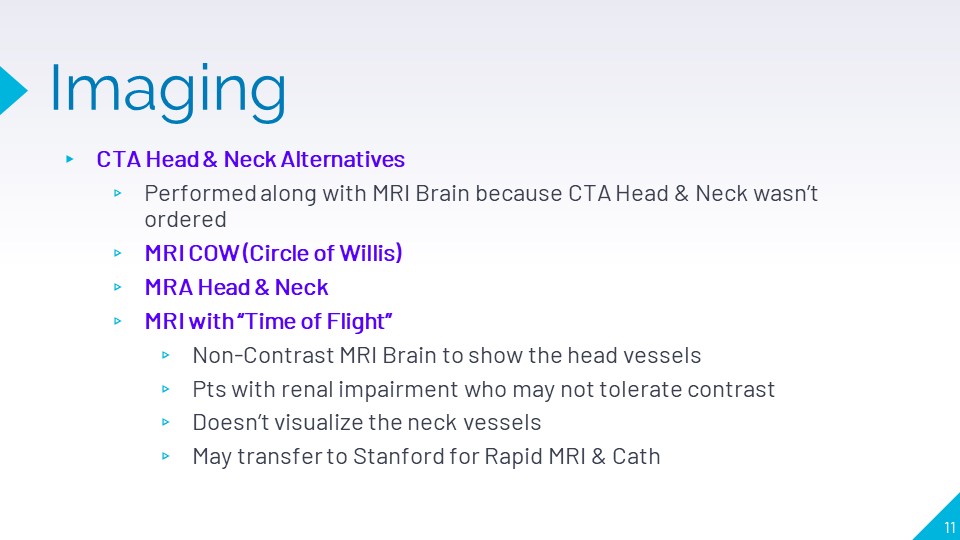Click the Imaging slide title
Image resolution: width=960 pixels, height=540 pixels.
[x=167, y=88]
